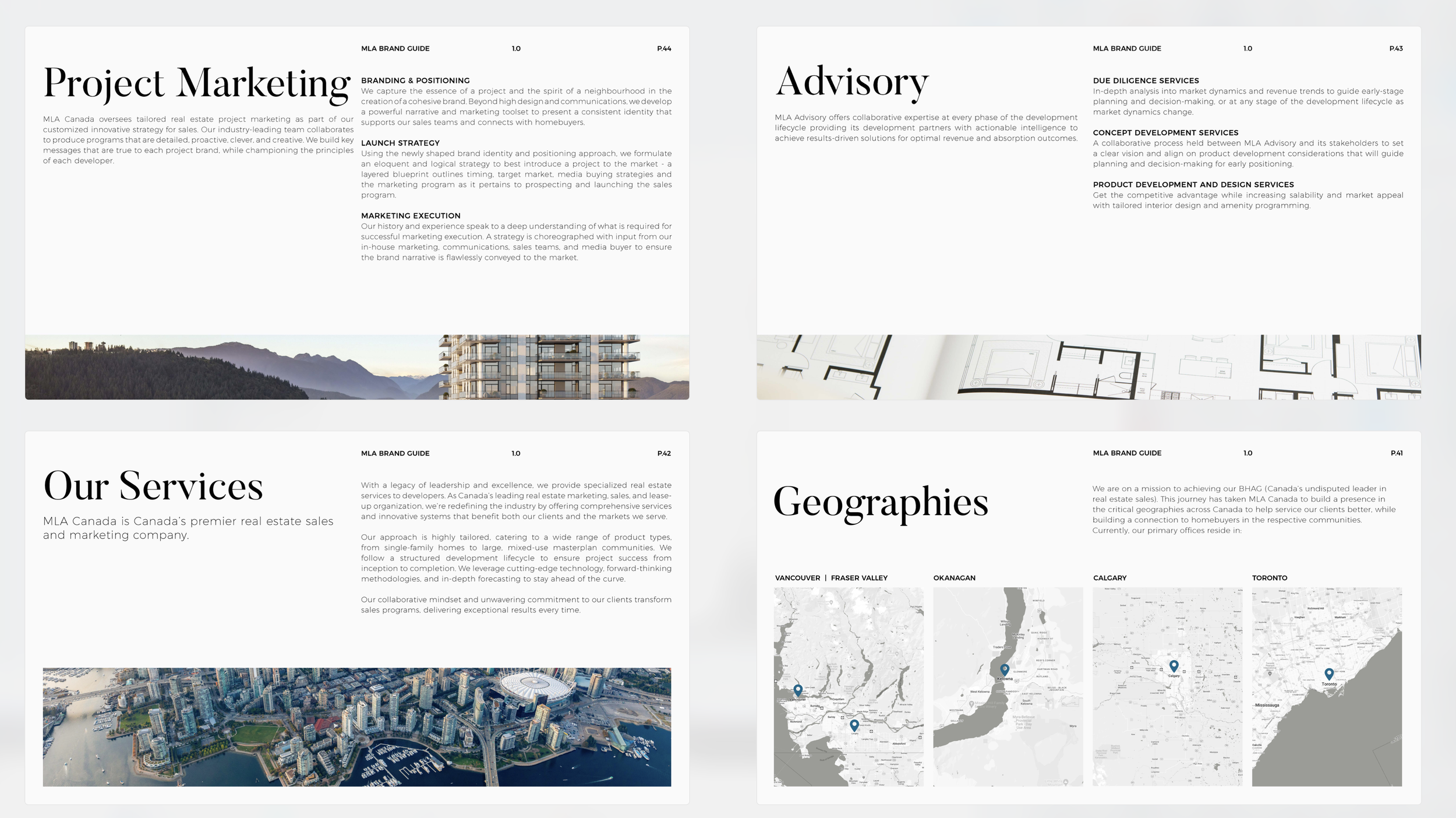The width and height of the screenshot is (1456, 818).
Task: Click the floor plan blueprint banner image
Action: (x=1089, y=367)
